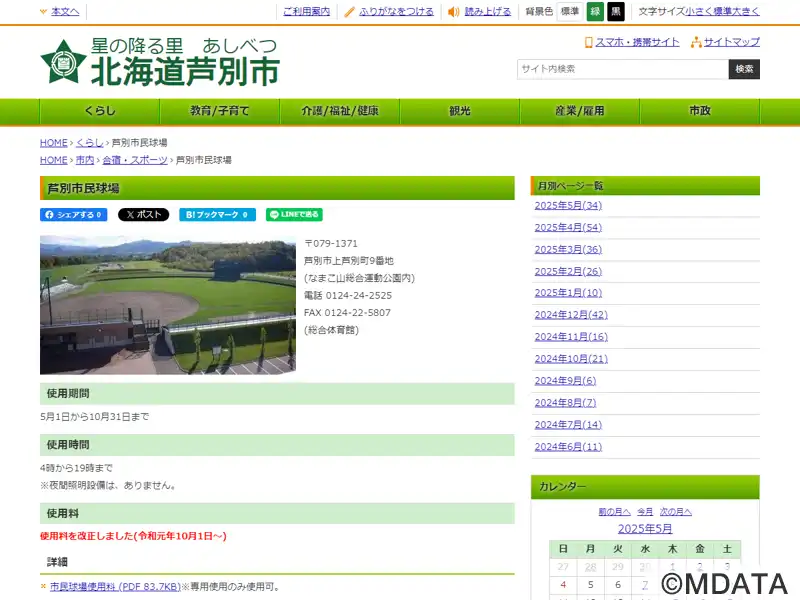Set background color to black 黒
Viewport: 800px width, 600px height.
point(616,11)
